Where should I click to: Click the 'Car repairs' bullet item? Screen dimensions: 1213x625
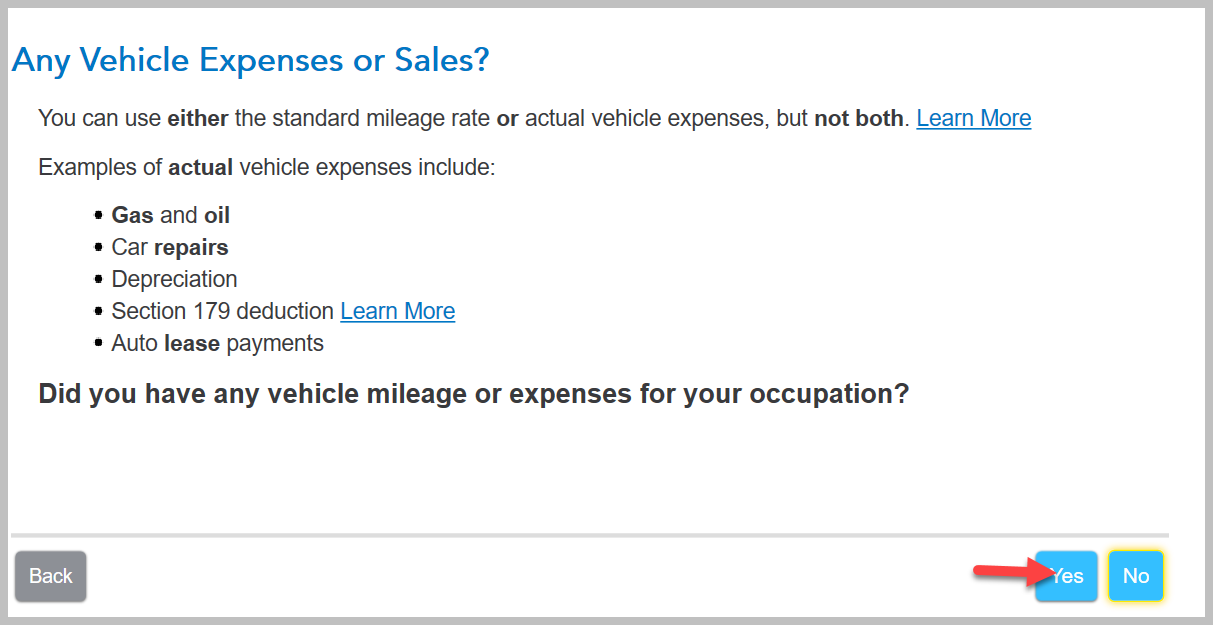click(x=170, y=247)
